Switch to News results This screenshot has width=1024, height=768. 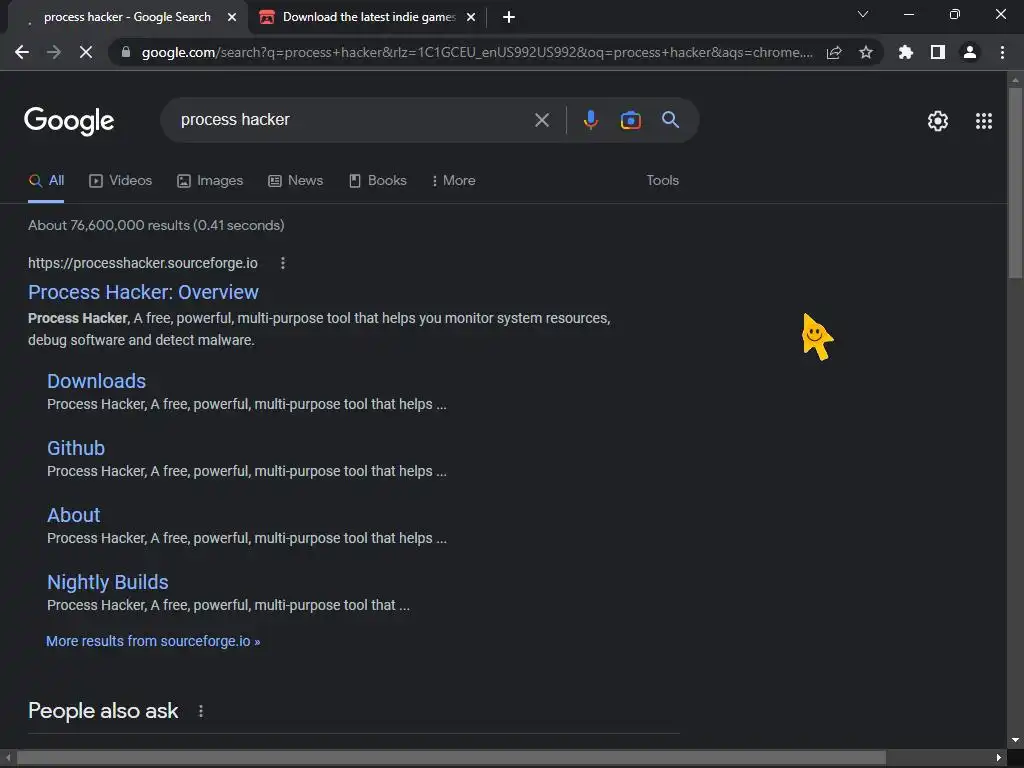pyautogui.click(x=295, y=181)
